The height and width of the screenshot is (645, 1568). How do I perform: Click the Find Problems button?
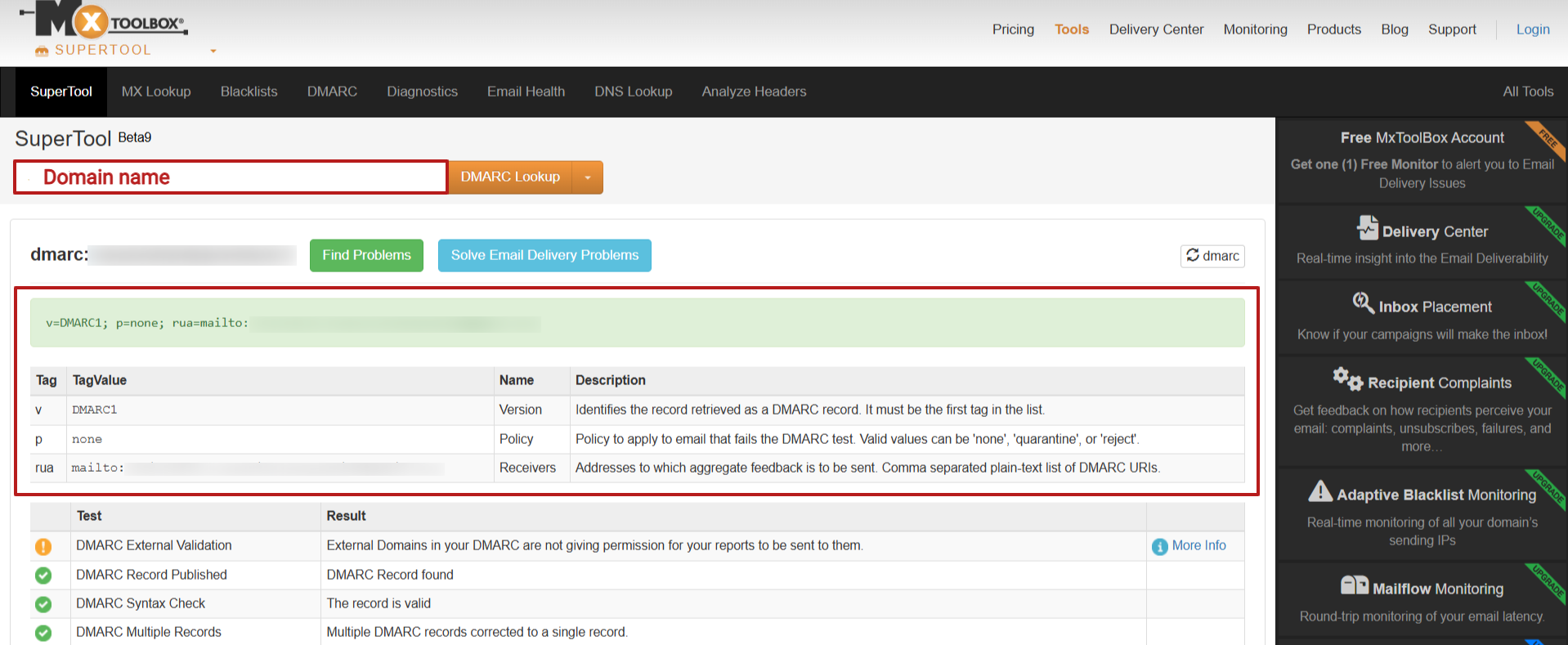[366, 255]
